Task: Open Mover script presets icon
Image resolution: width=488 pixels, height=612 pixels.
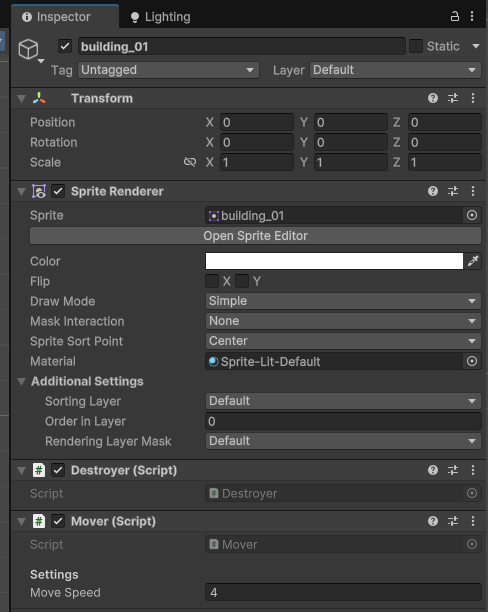Action: [x=453, y=521]
